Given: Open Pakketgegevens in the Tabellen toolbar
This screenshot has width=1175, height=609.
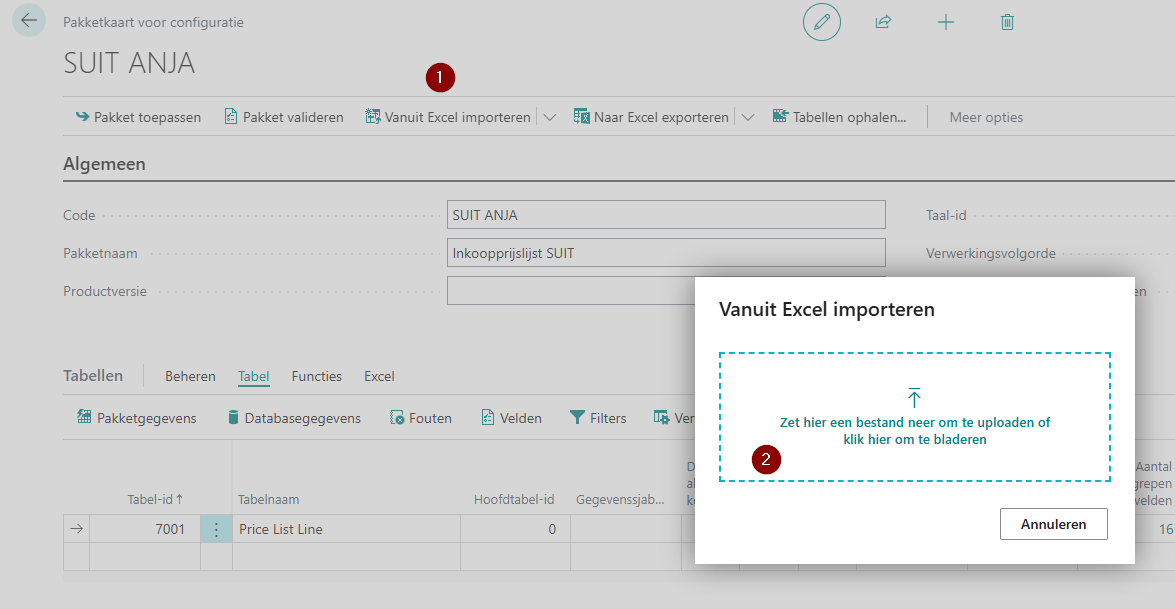Looking at the screenshot, I should (x=137, y=418).
